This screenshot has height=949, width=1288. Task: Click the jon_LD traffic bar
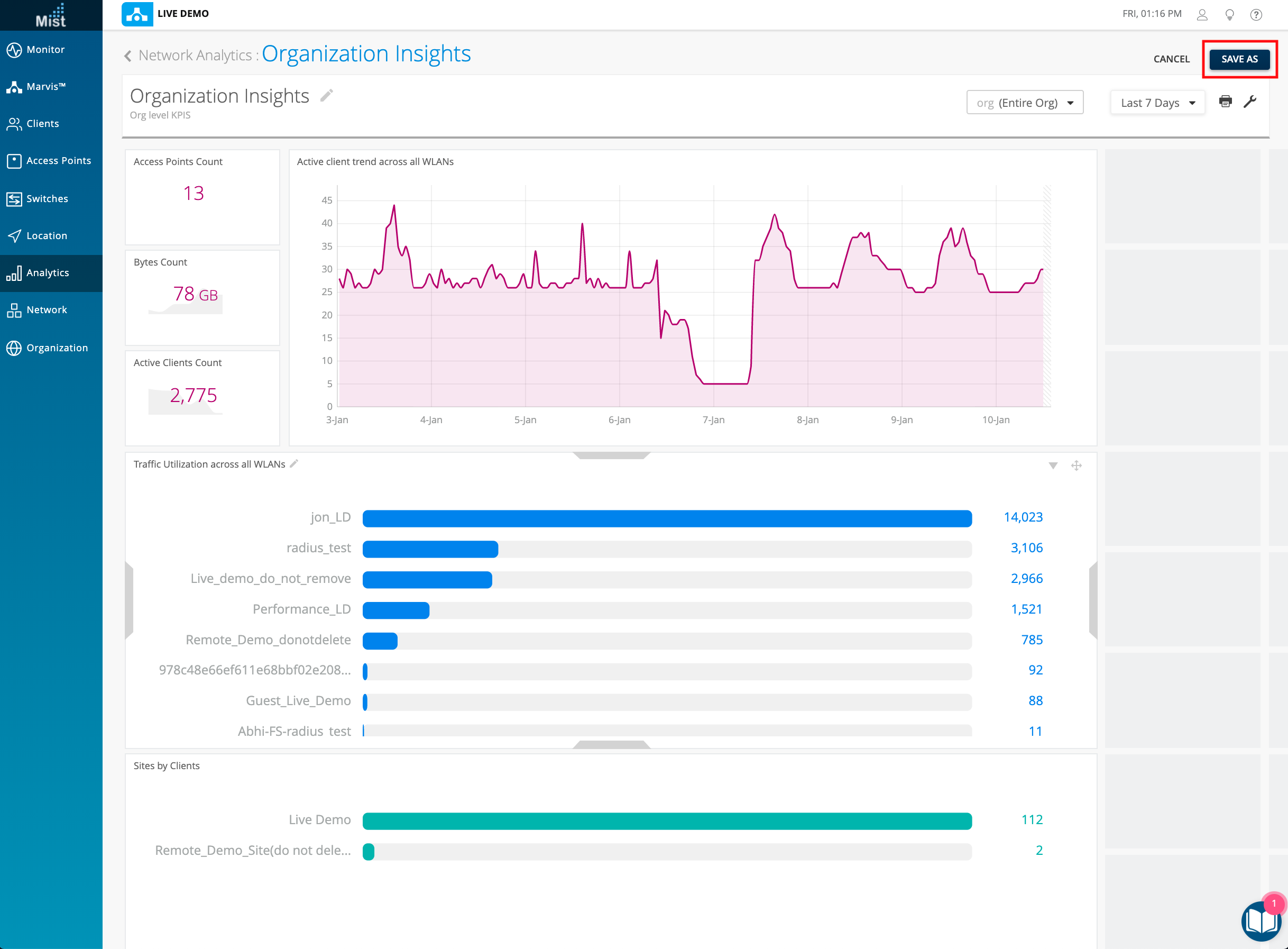tap(667, 518)
